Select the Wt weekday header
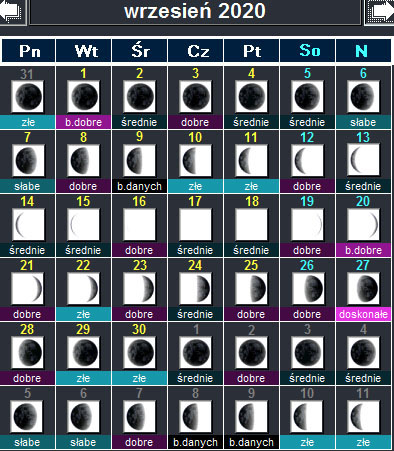 click(84, 51)
